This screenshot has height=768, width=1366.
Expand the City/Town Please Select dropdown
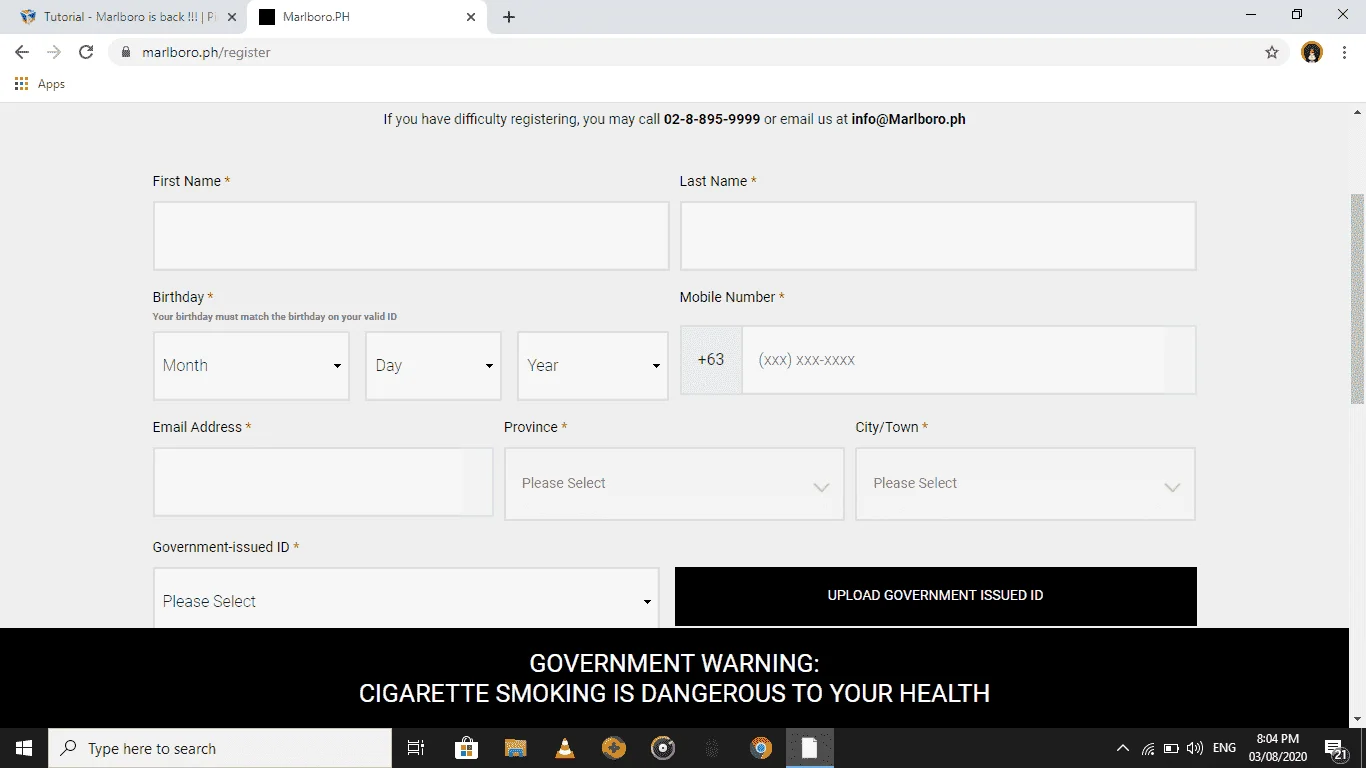[x=1025, y=484]
